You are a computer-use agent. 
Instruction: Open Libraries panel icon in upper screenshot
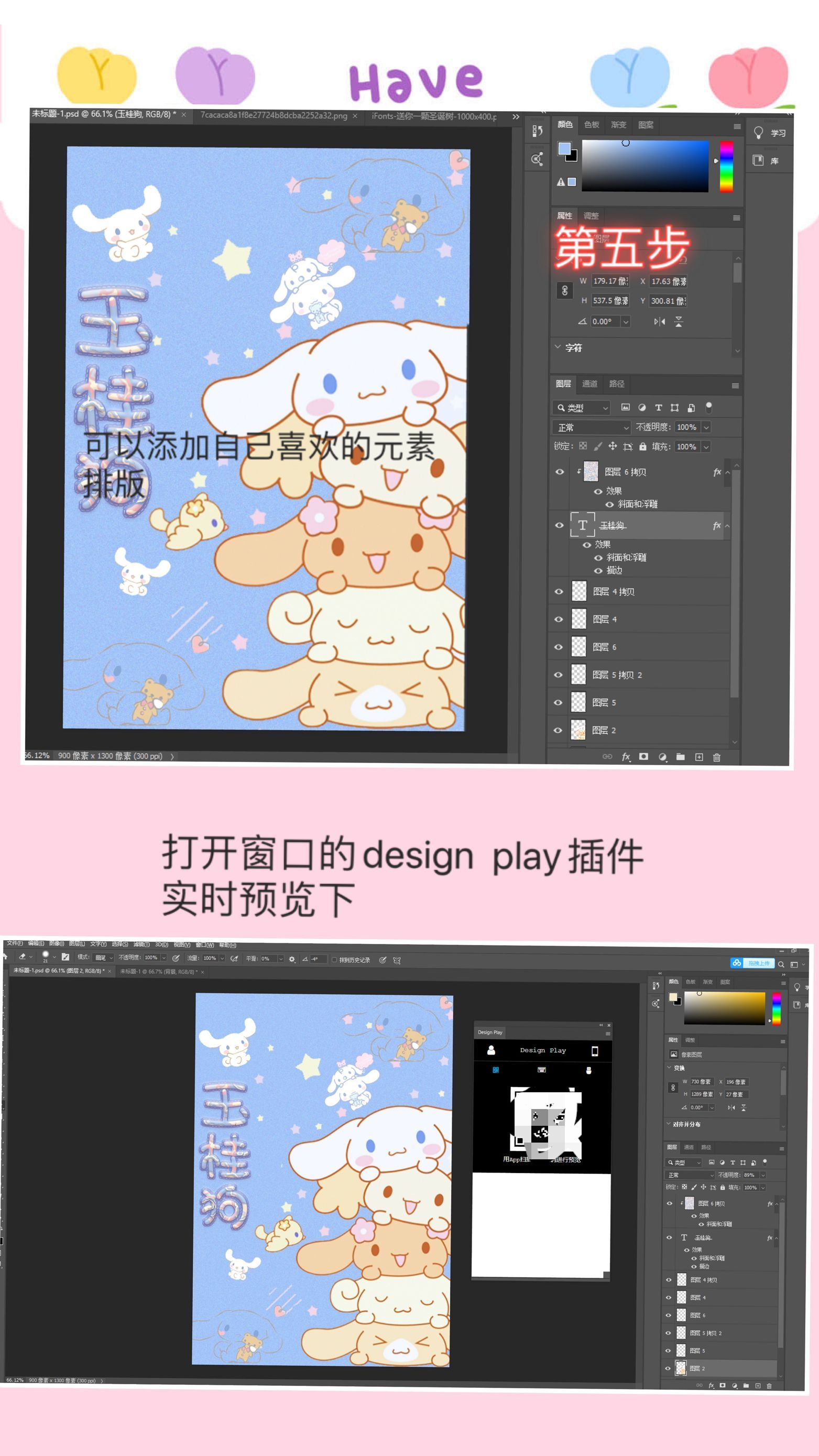tap(758, 160)
